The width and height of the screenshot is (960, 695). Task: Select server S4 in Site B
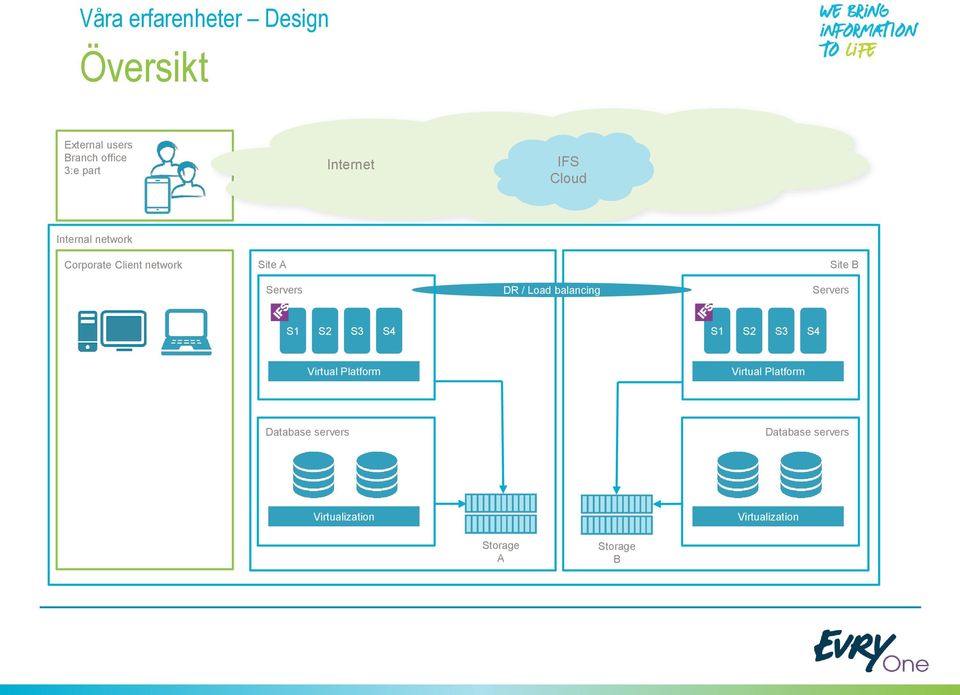(x=813, y=331)
